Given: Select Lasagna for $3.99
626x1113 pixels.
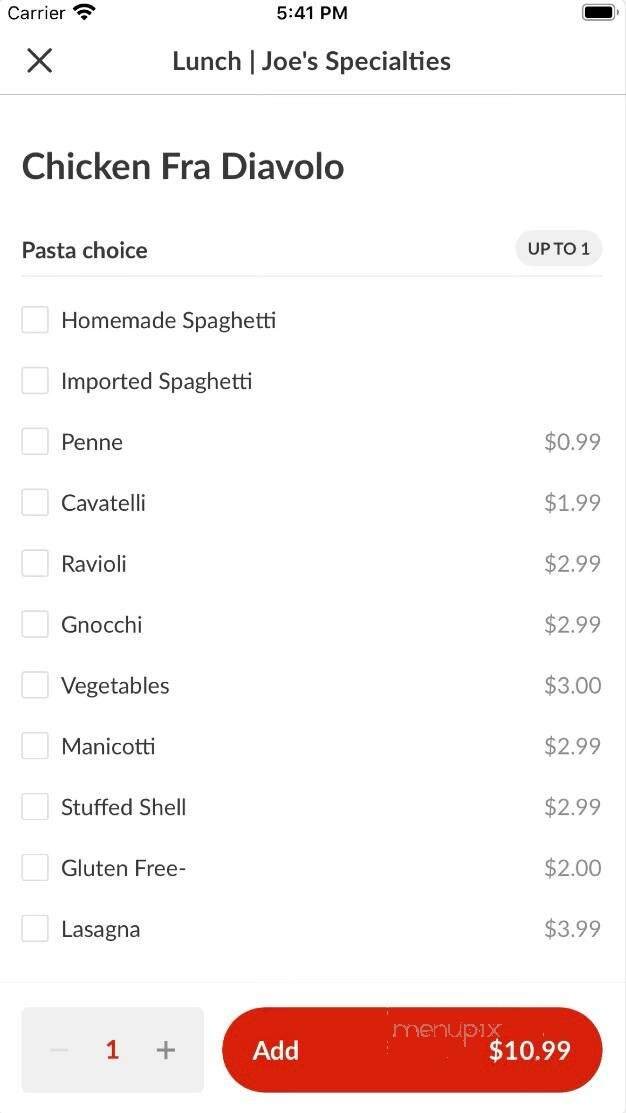Looking at the screenshot, I should pyautogui.click(x=35, y=928).
